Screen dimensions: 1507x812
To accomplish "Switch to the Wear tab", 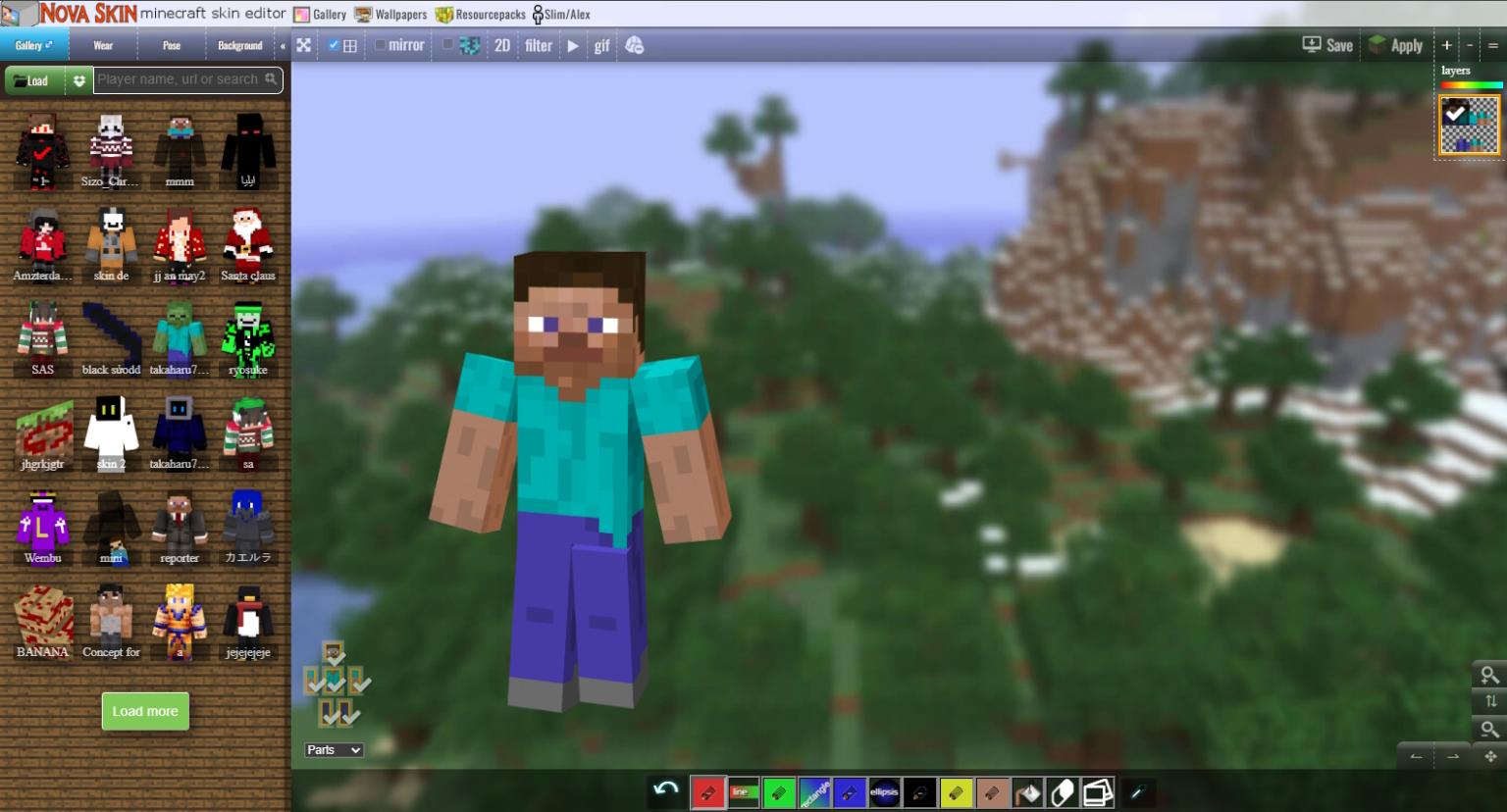I will 102,45.
